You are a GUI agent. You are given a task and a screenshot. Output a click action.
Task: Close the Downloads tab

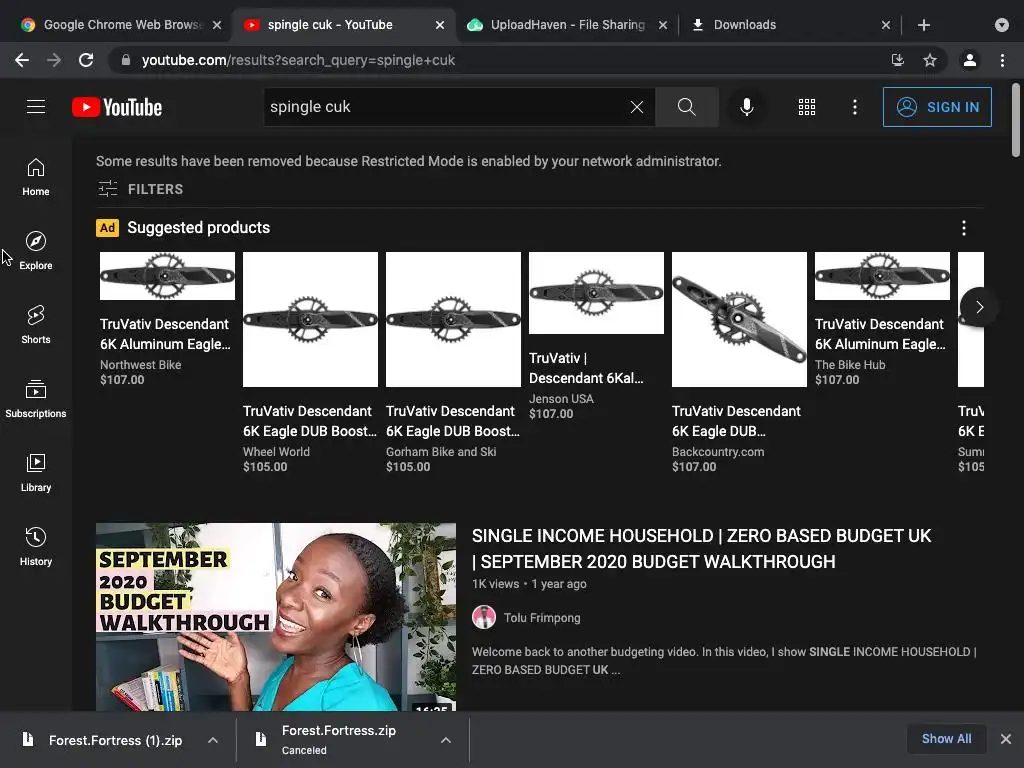tap(886, 25)
